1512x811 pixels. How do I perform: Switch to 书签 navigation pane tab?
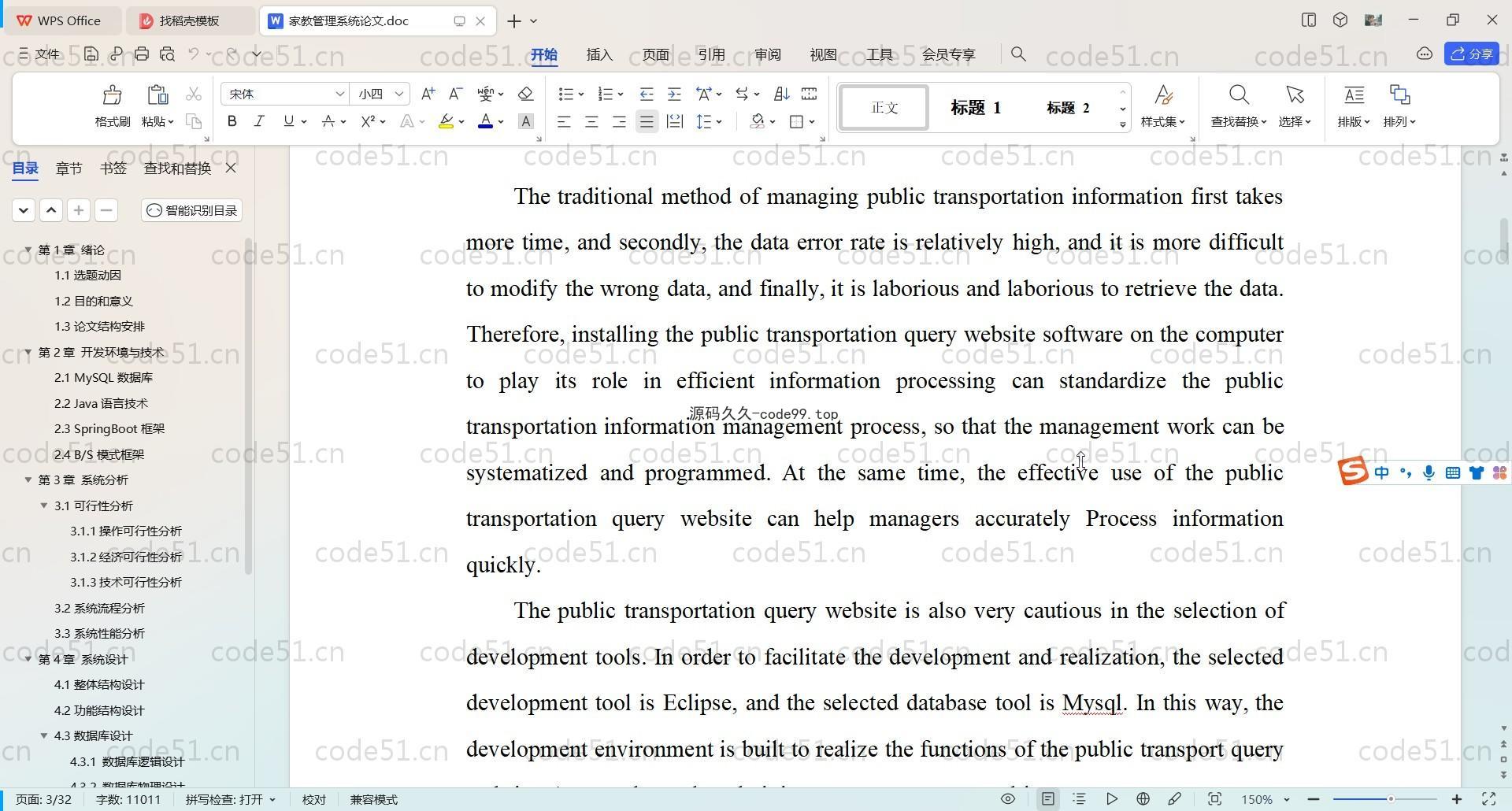pos(113,168)
